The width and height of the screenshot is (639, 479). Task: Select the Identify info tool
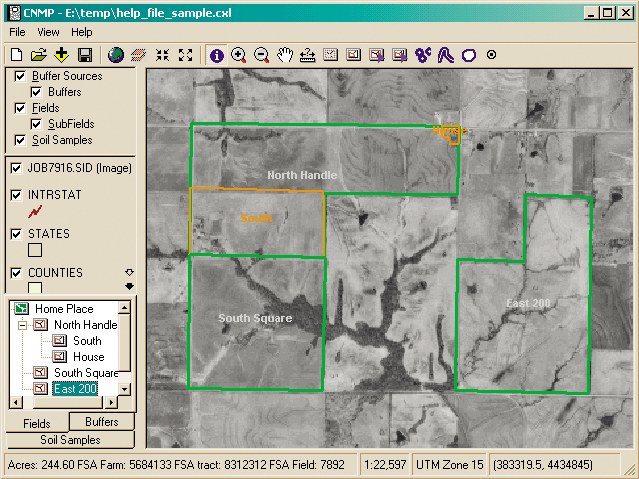(x=217, y=55)
